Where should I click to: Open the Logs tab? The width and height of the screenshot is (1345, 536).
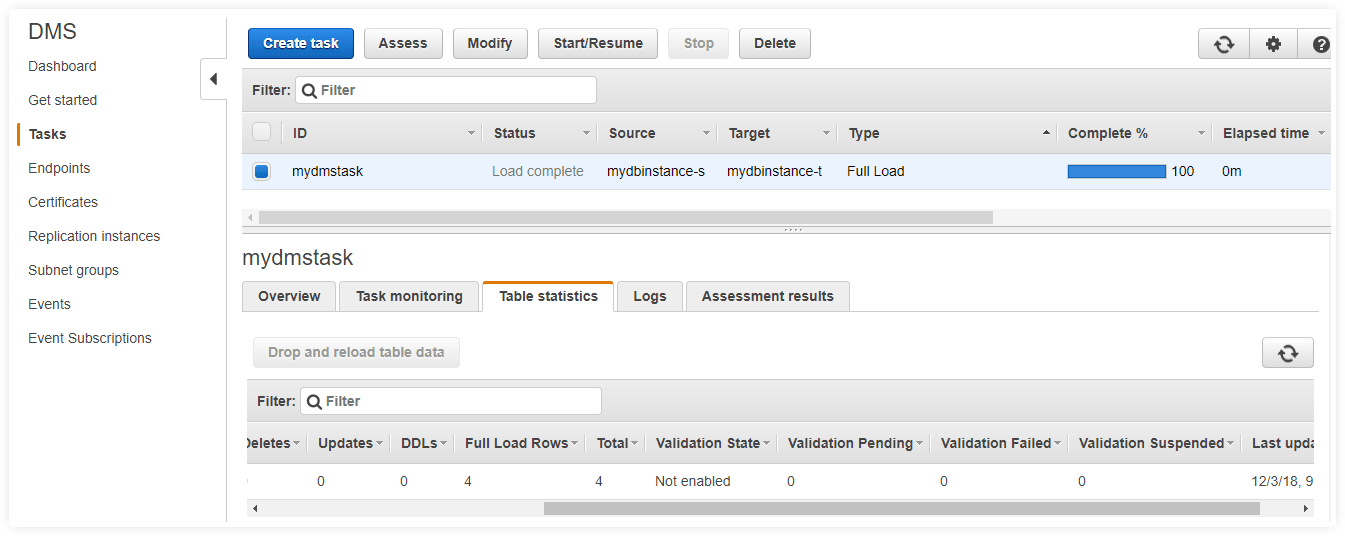(649, 297)
